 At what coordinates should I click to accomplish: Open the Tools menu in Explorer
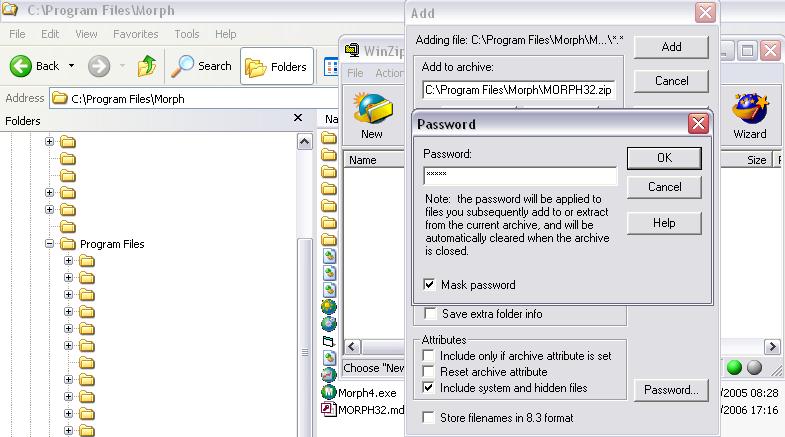coord(187,34)
